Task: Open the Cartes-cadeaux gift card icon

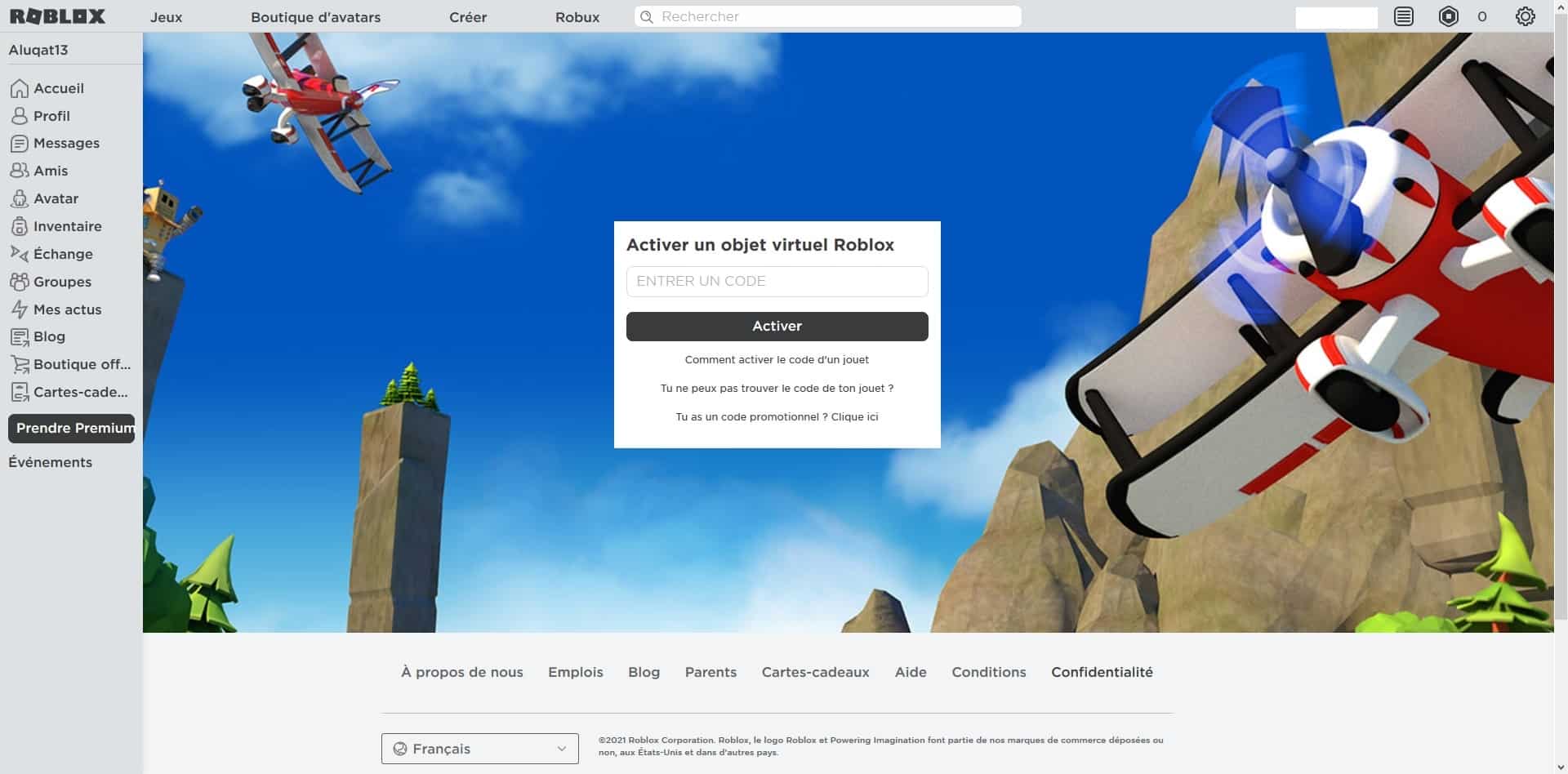Action: pos(20,392)
